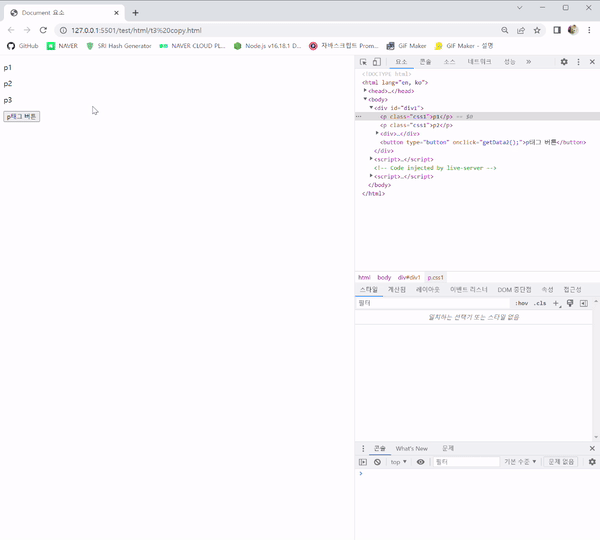This screenshot has width=600, height=540.
Task: Toggle the live expression eye icon
Action: (x=421, y=462)
